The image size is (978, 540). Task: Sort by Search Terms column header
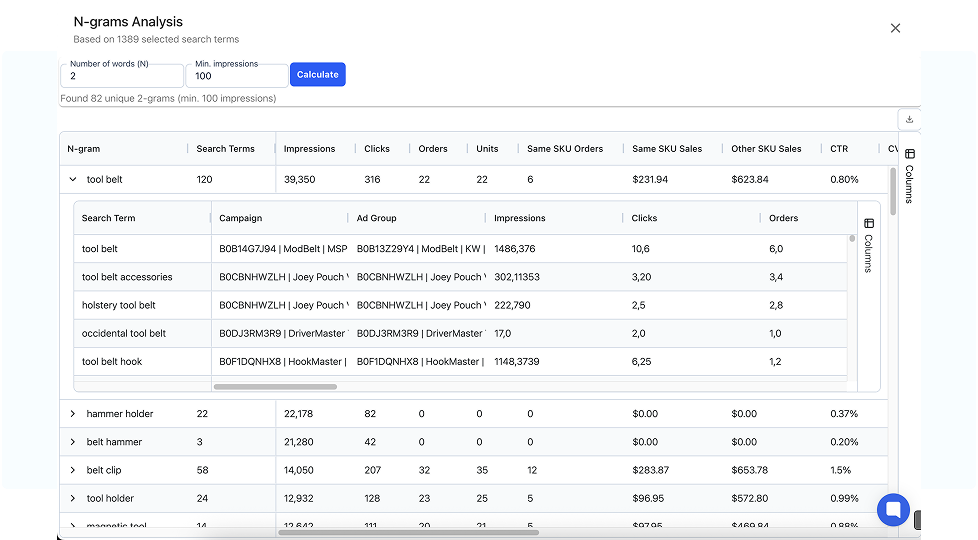point(225,149)
